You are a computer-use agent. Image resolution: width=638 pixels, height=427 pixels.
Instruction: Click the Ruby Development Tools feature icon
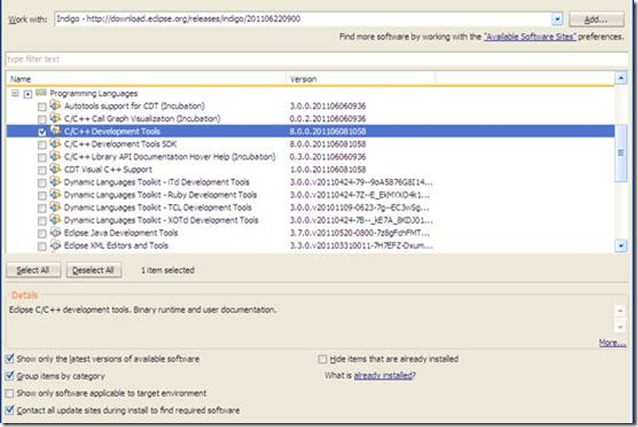pyautogui.click(x=55, y=194)
